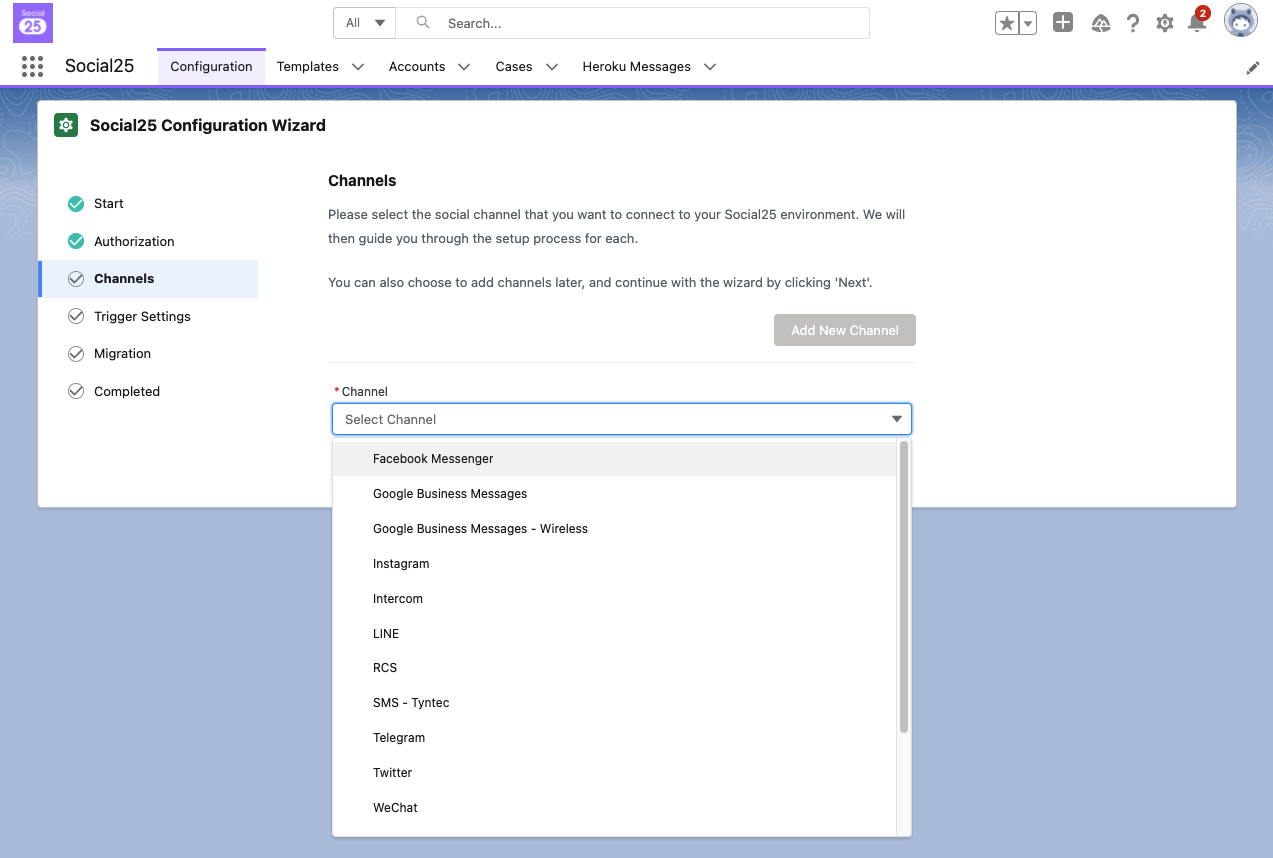Viewport: 1273px width, 858px height.
Task: Click the Add New Channel button
Action: (x=844, y=330)
